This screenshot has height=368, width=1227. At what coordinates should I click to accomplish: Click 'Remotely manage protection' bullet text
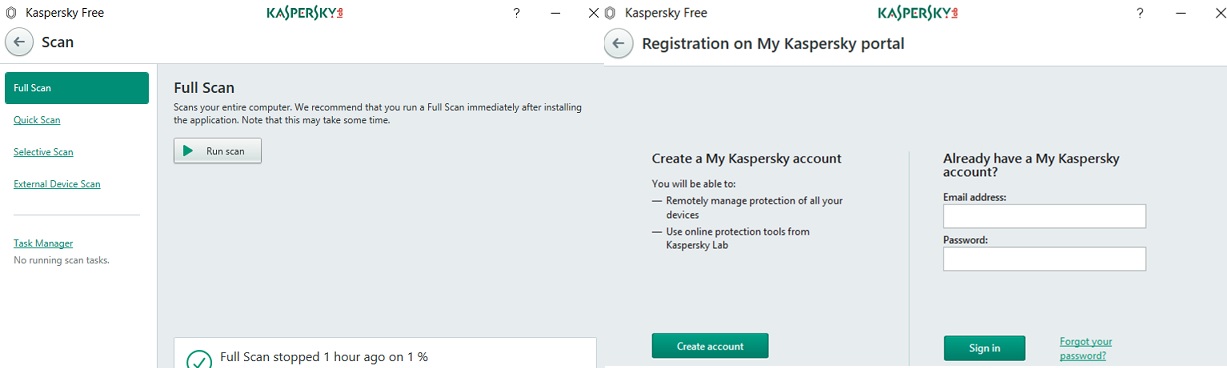pyautogui.click(x=754, y=207)
